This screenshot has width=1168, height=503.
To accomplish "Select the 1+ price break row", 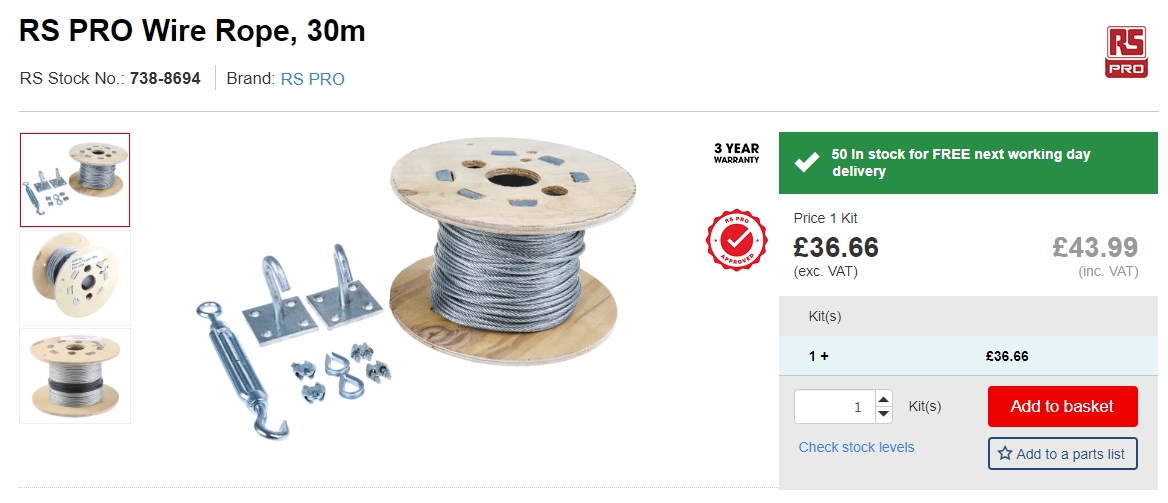I will (968, 356).
